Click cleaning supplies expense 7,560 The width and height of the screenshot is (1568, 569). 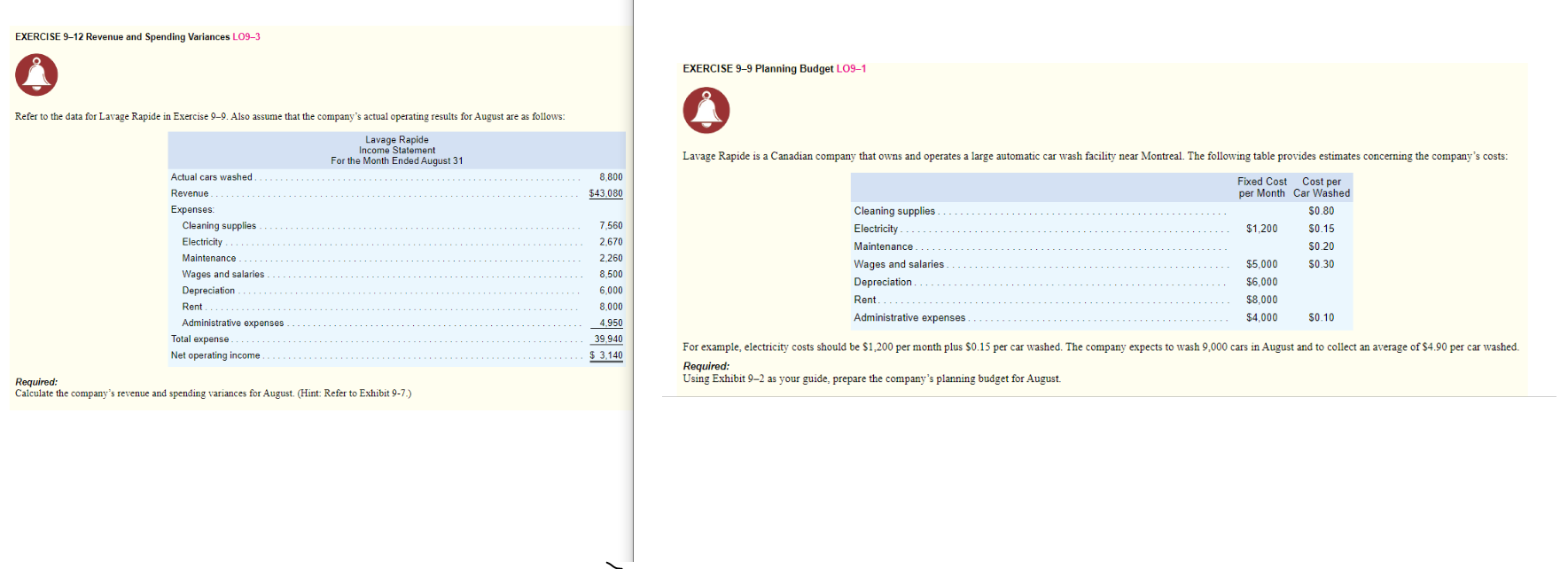pos(611,226)
